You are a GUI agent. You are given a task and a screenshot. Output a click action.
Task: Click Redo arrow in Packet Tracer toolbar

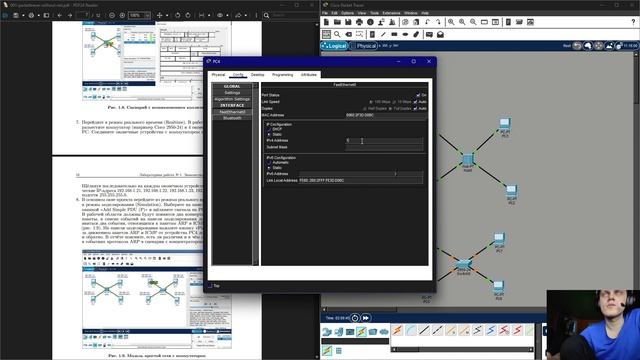point(438,22)
